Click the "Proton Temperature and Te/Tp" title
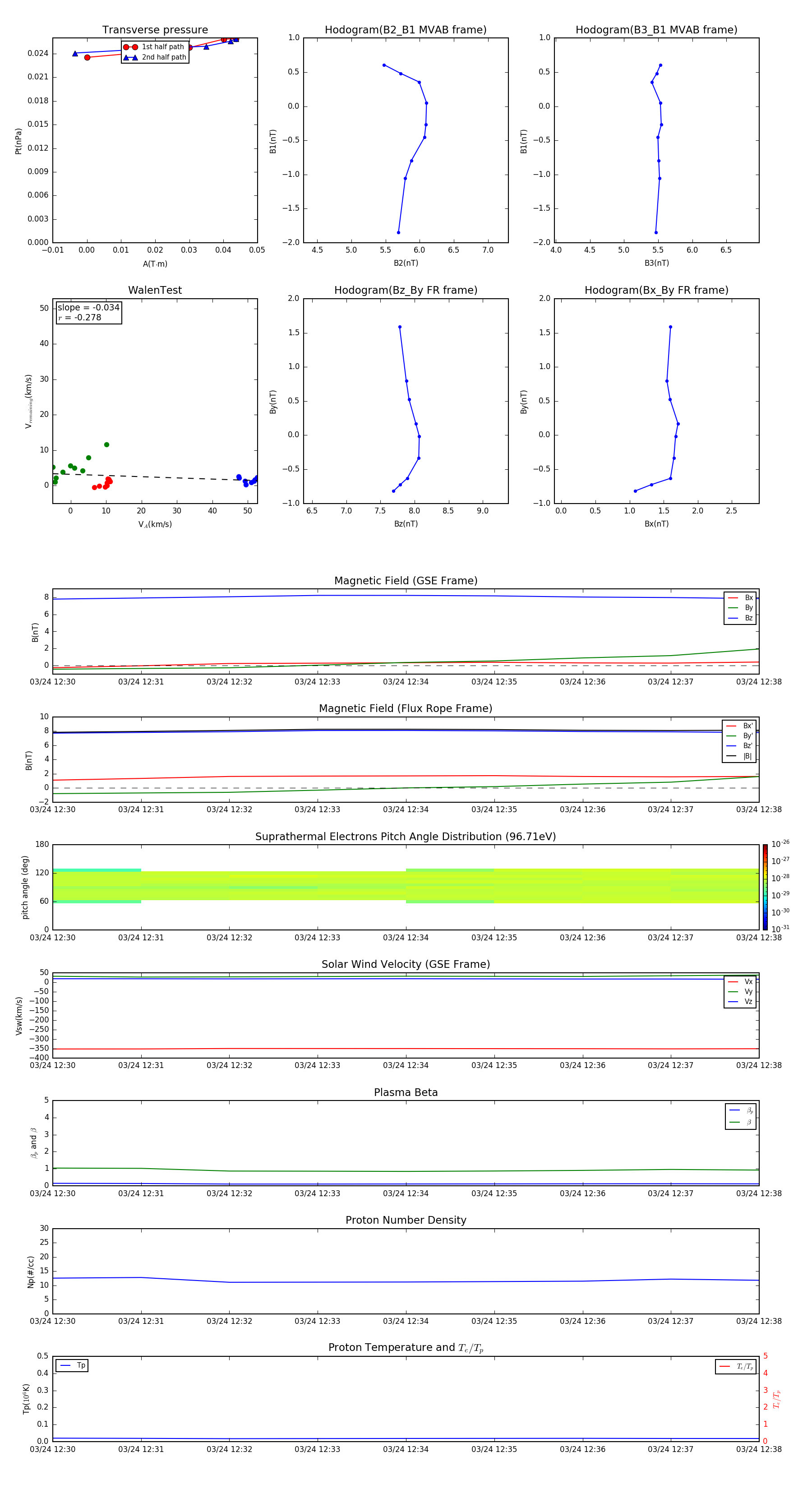 point(406,1349)
